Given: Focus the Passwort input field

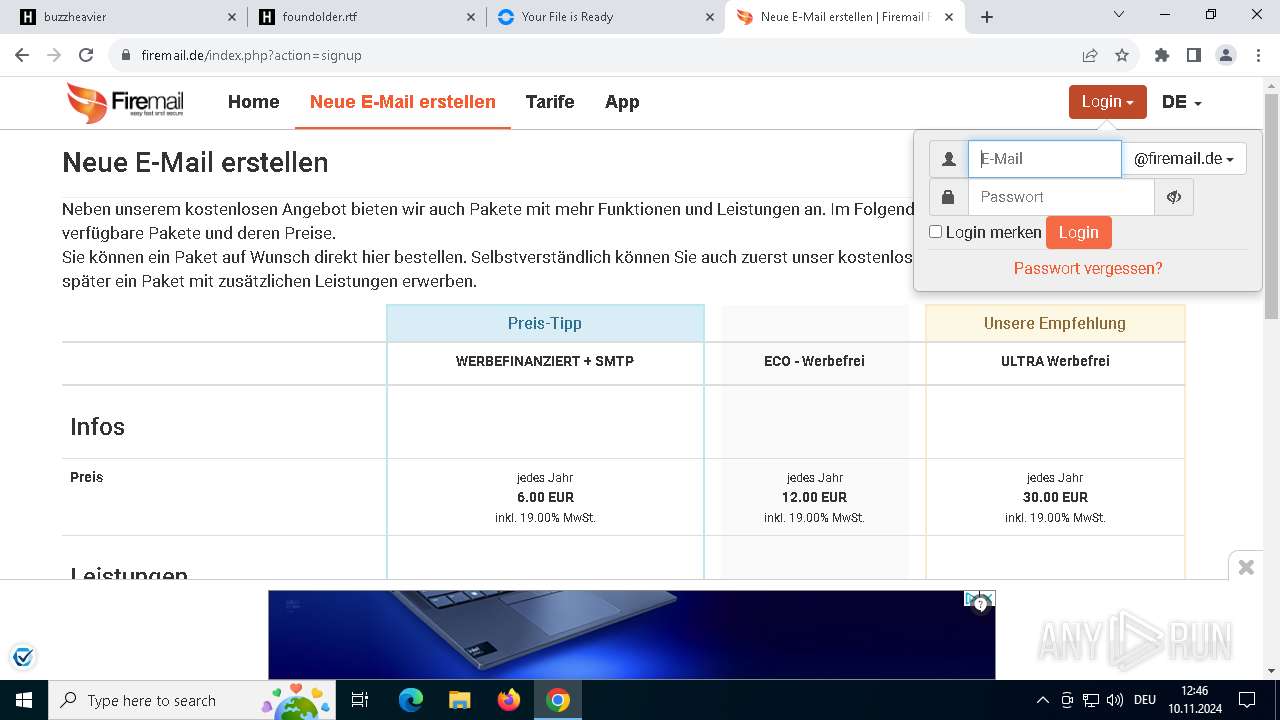Looking at the screenshot, I should click(1061, 197).
